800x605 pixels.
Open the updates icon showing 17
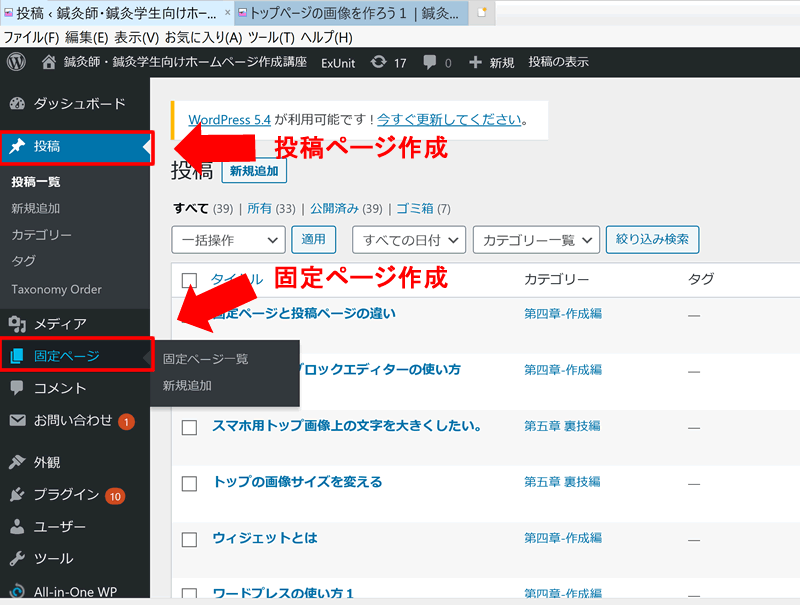coord(377,62)
